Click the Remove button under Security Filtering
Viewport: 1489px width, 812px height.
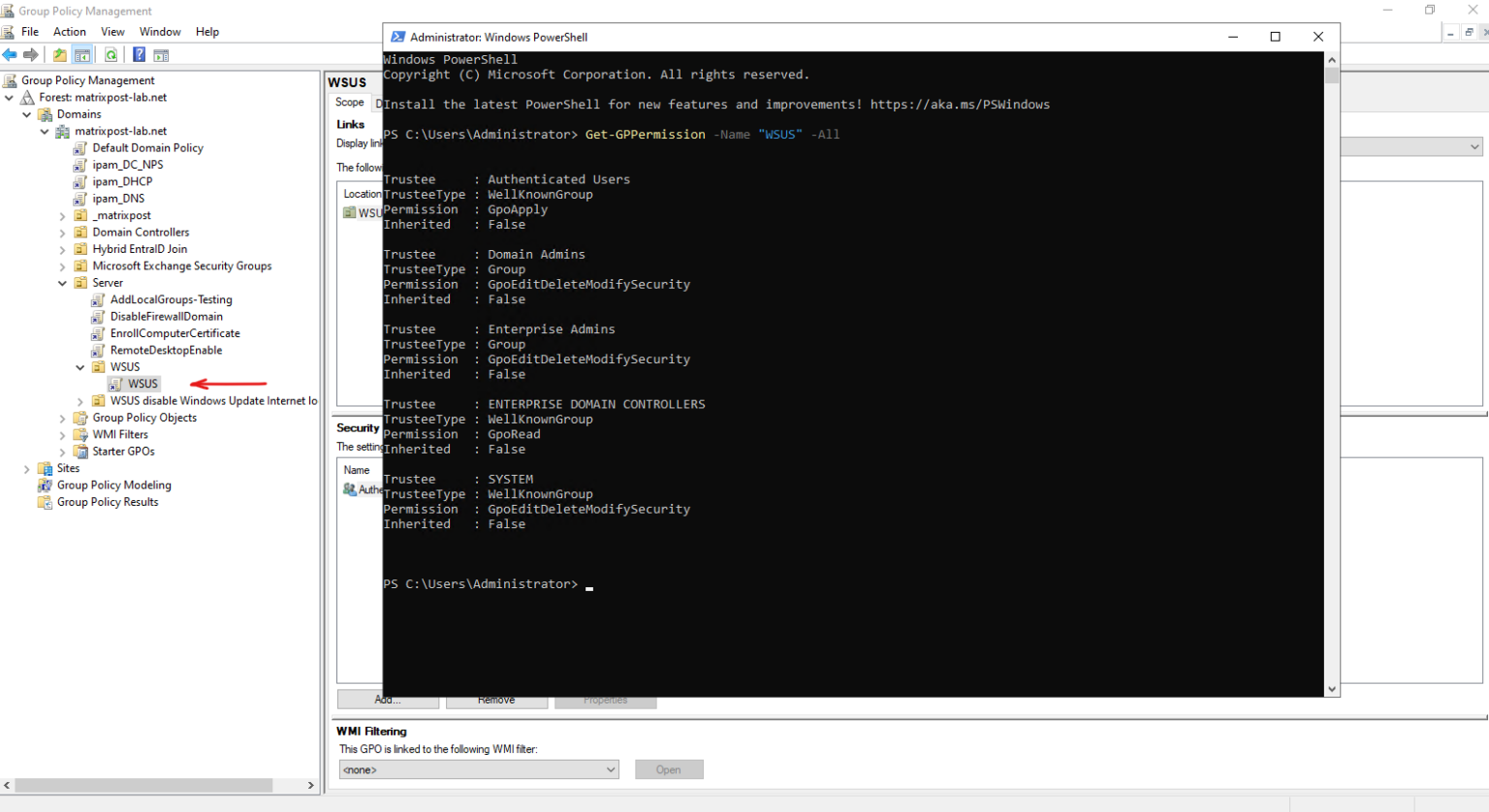496,701
